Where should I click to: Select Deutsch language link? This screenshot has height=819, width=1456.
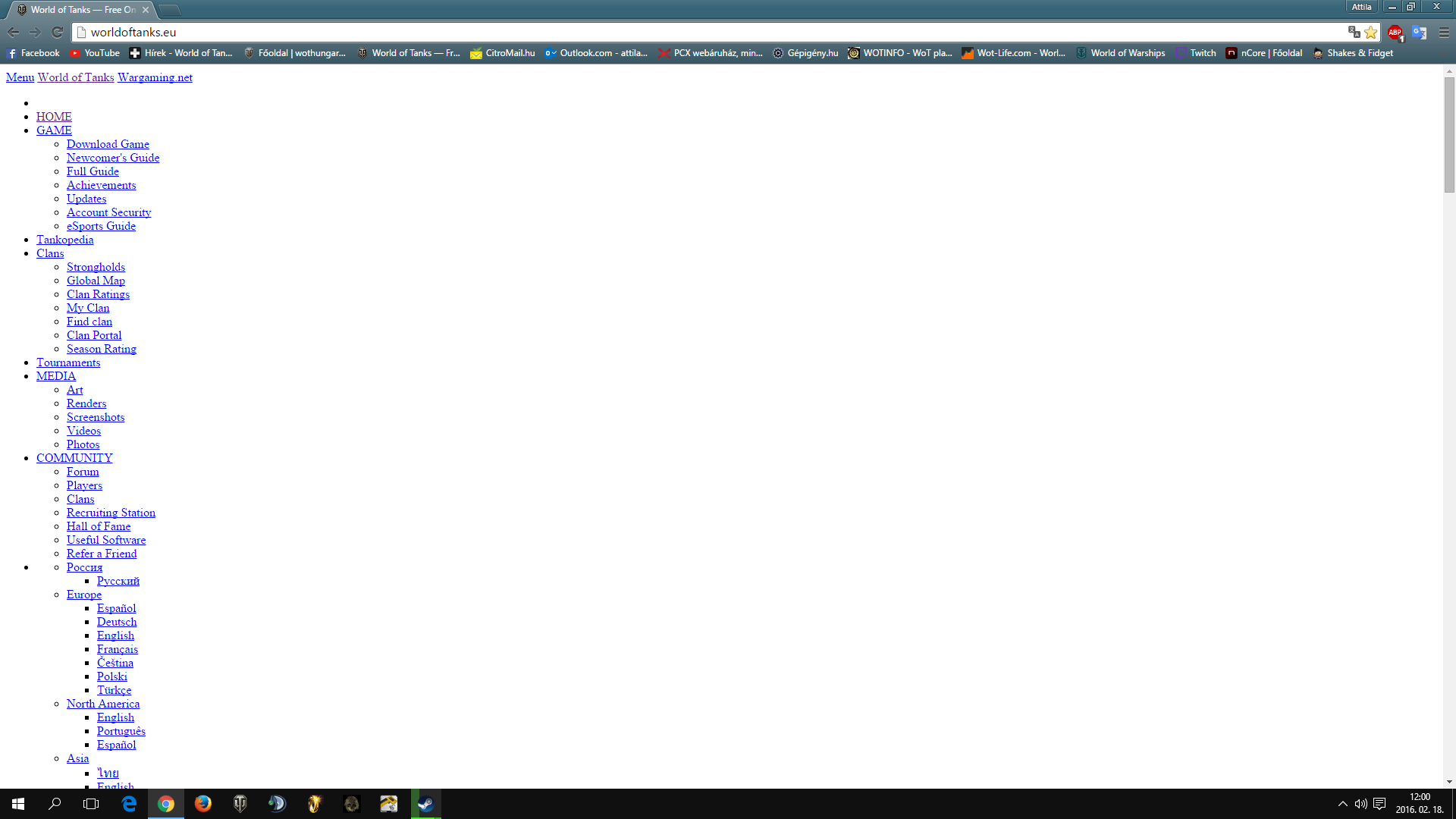coord(117,622)
